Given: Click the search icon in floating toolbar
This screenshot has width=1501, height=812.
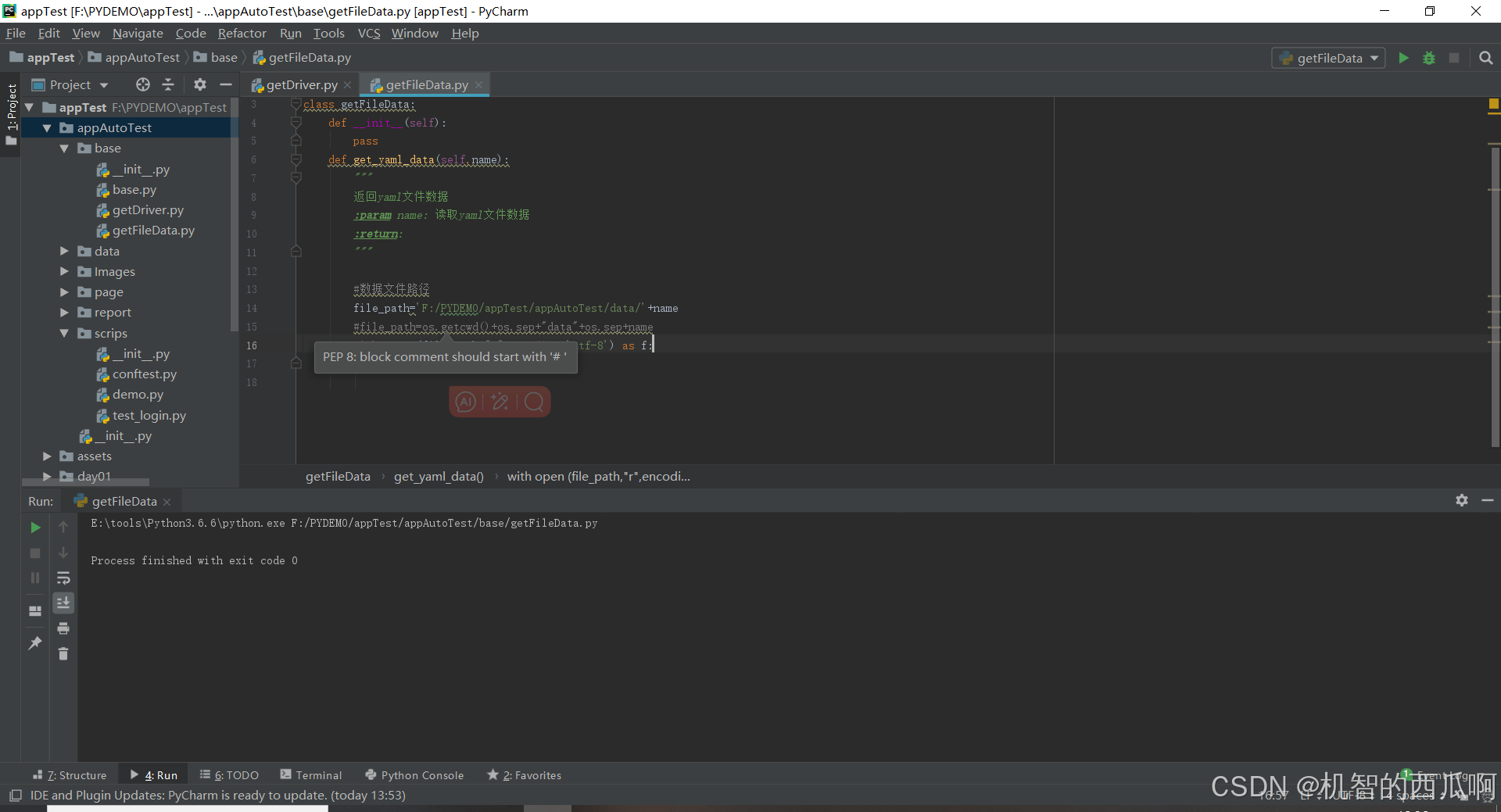Looking at the screenshot, I should point(534,402).
